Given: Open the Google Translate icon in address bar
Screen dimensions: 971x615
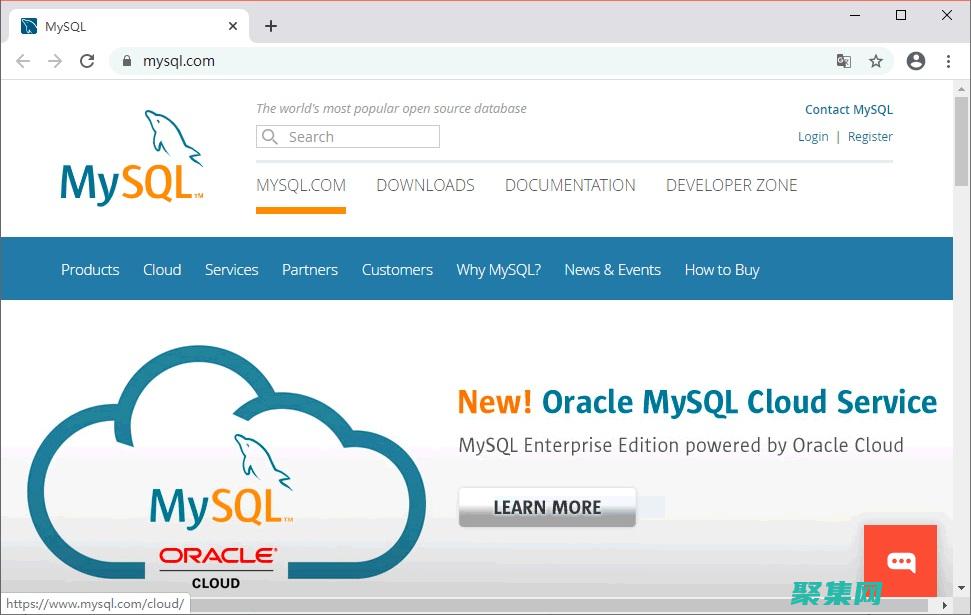Looking at the screenshot, I should (844, 61).
